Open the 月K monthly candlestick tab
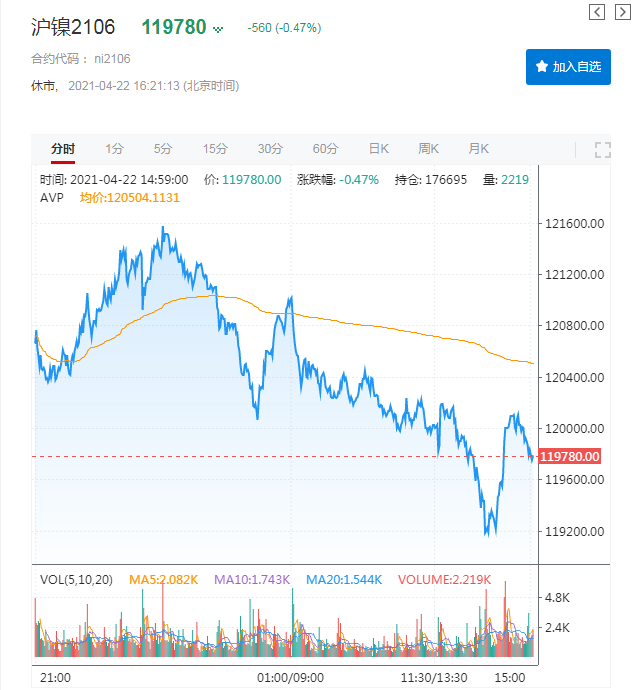 point(479,149)
